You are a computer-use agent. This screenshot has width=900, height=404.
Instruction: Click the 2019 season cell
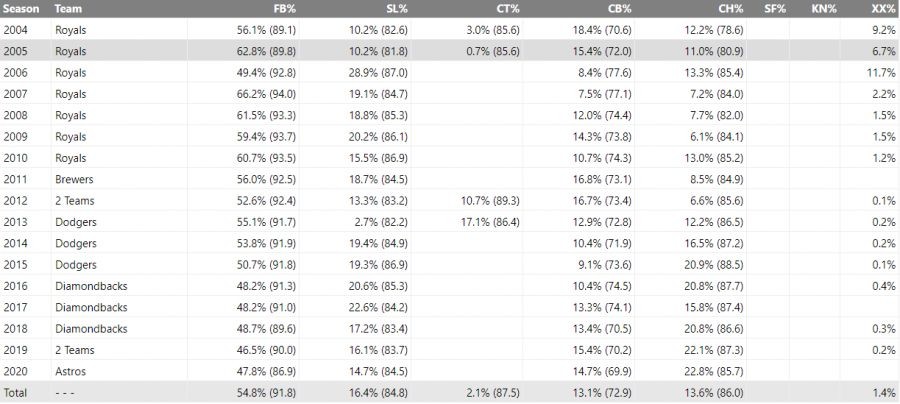(17, 351)
